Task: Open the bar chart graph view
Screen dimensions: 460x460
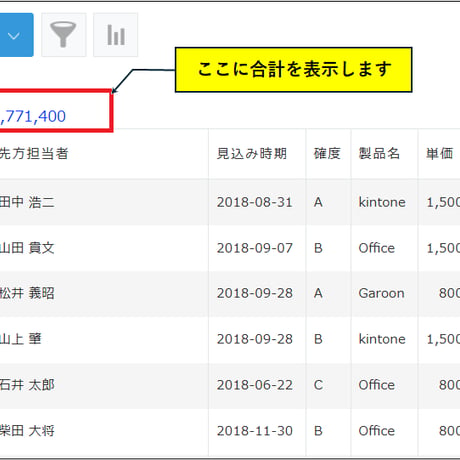Action: click(115, 35)
